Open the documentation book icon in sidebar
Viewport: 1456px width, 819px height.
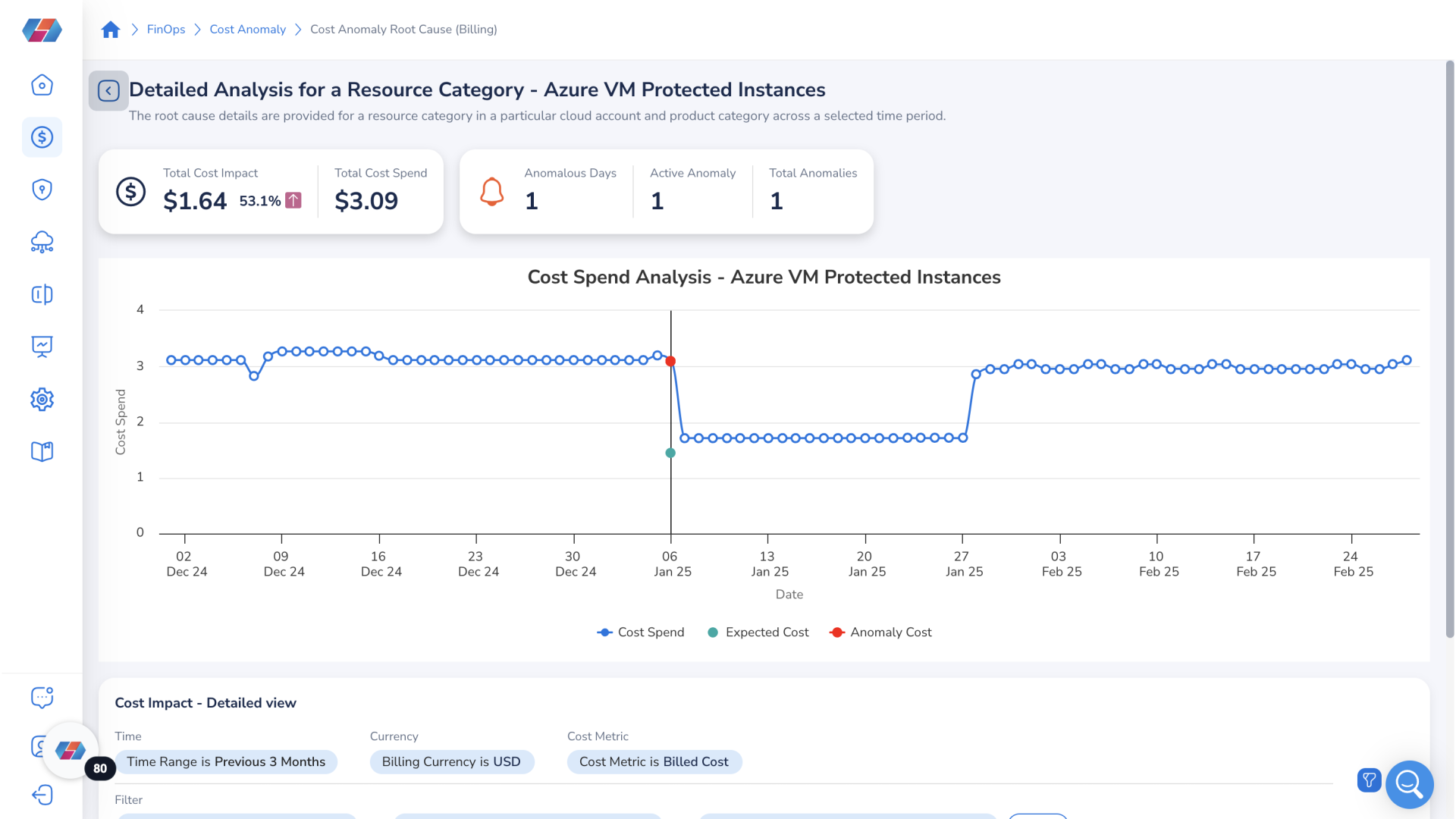point(42,451)
